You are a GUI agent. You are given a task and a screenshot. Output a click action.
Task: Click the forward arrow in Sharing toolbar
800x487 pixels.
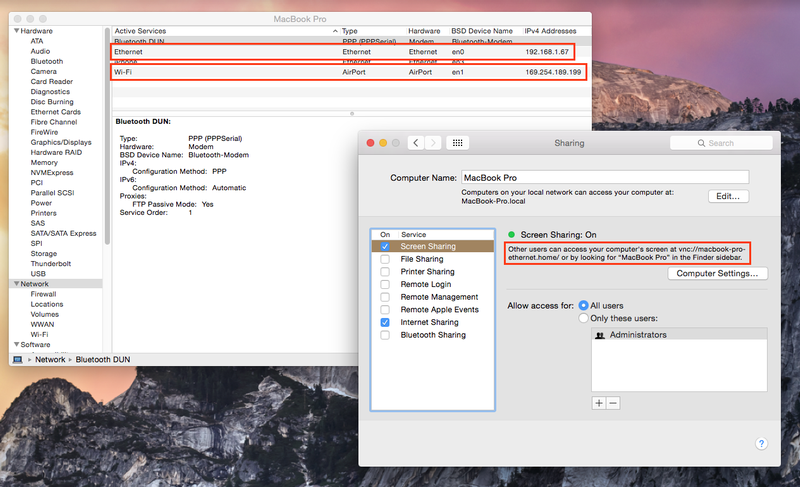pyautogui.click(x=433, y=143)
